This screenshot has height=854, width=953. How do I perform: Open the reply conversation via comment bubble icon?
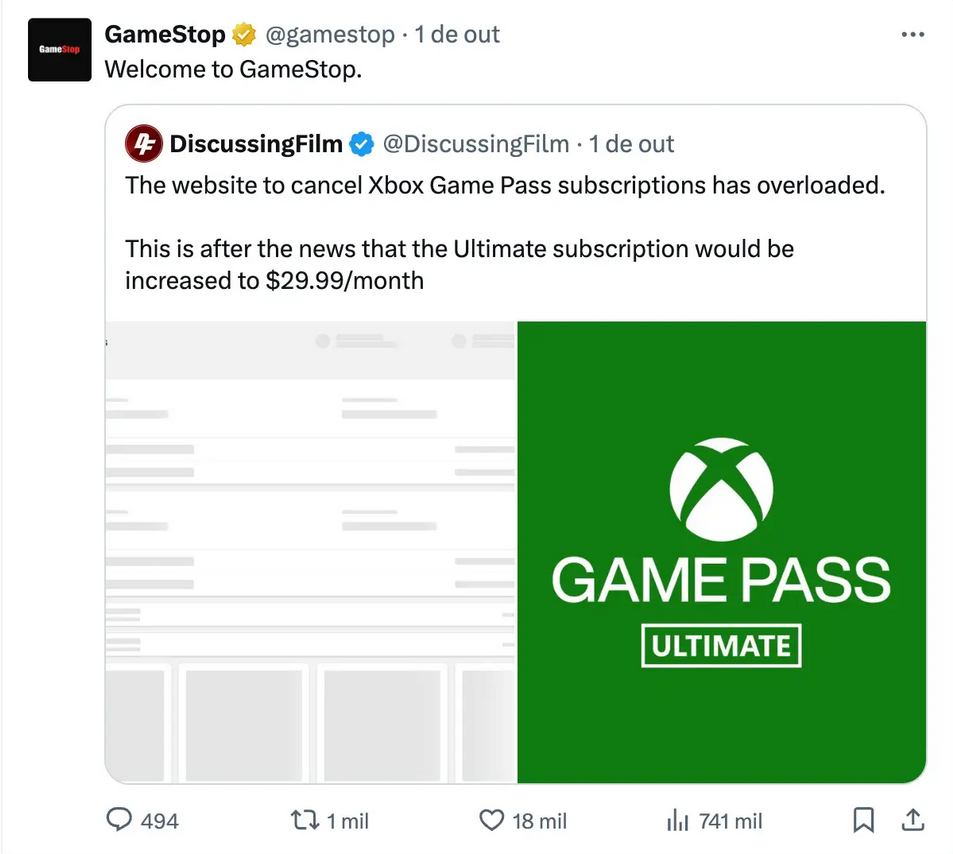click(x=118, y=820)
